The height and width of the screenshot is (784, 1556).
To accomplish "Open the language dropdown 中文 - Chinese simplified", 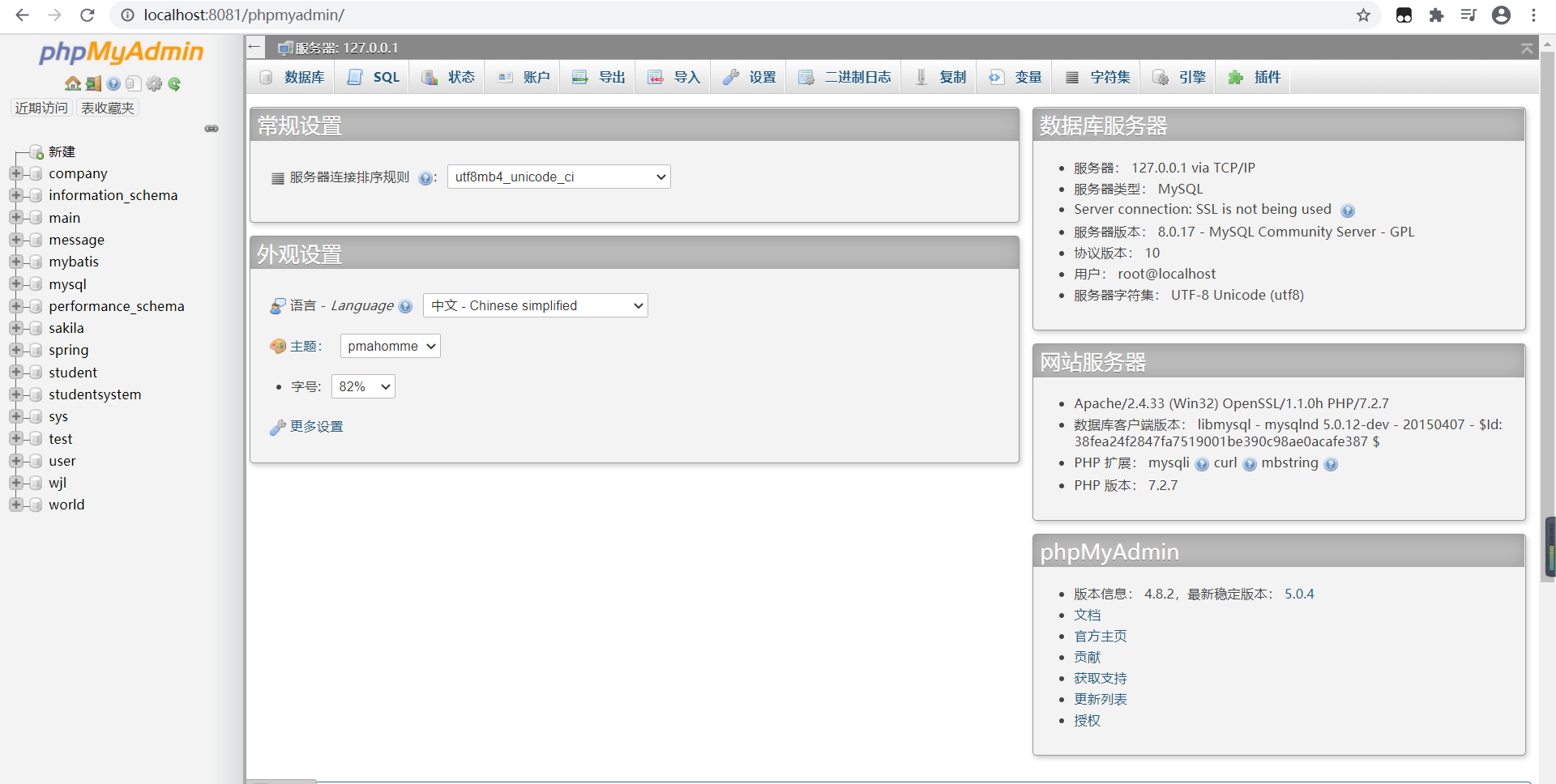I will 536,305.
